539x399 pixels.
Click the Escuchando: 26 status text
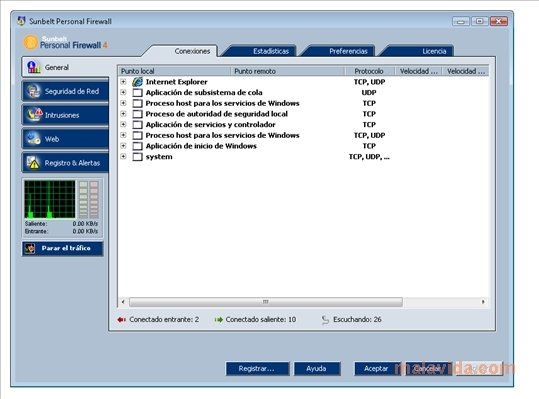[357, 320]
